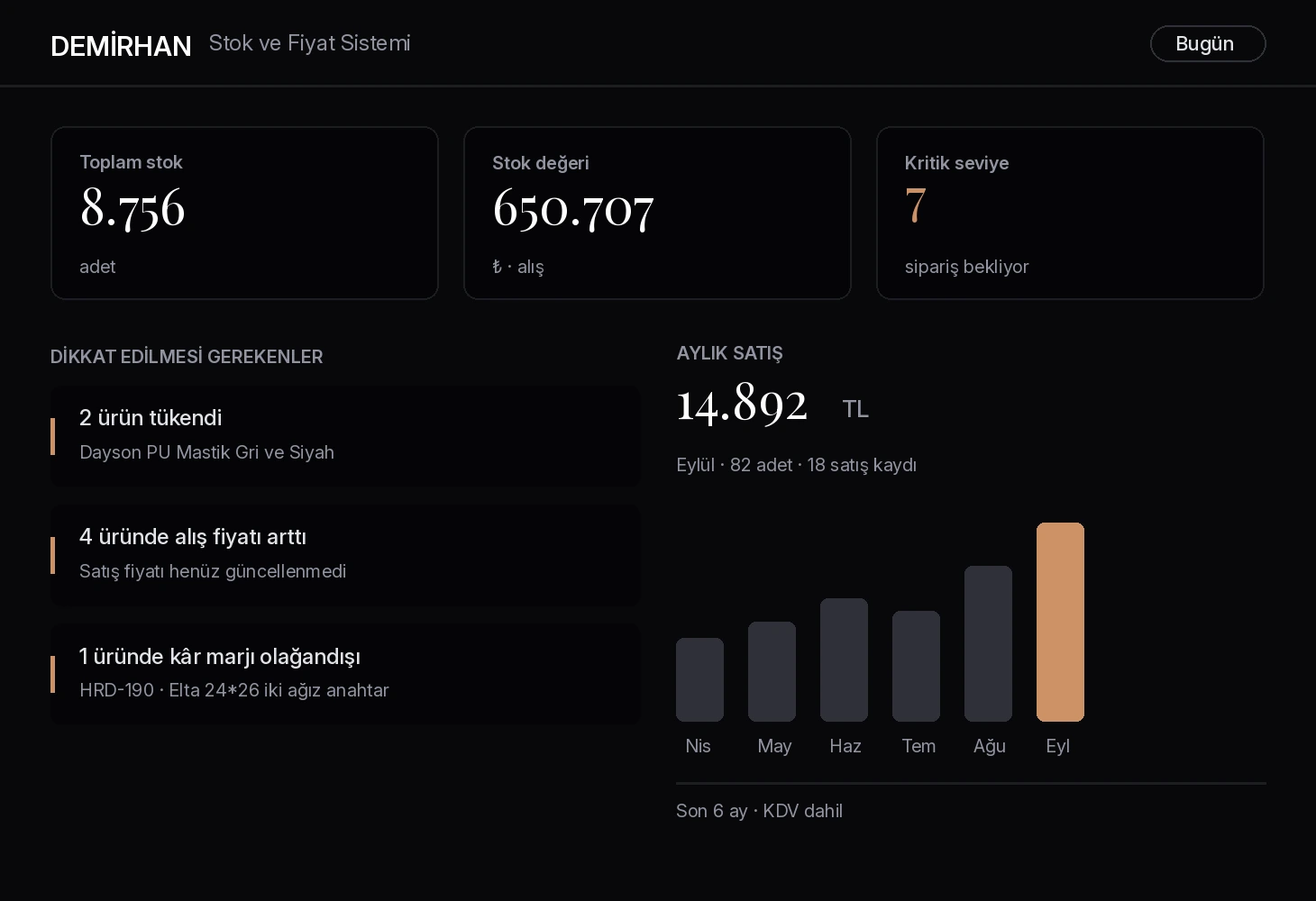Image resolution: width=1316 pixels, height=901 pixels.
Task: Open the DEMİRHAN logo title
Action: [x=121, y=45]
